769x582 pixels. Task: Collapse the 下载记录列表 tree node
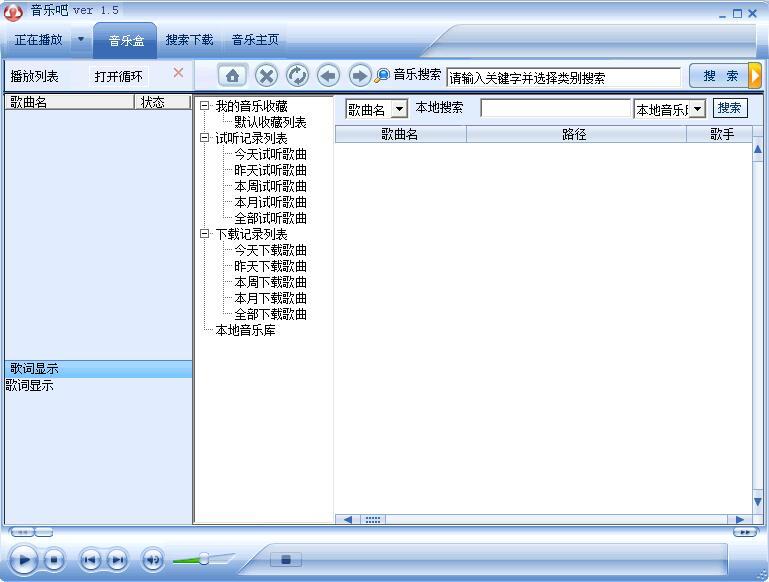pyautogui.click(x=205, y=234)
